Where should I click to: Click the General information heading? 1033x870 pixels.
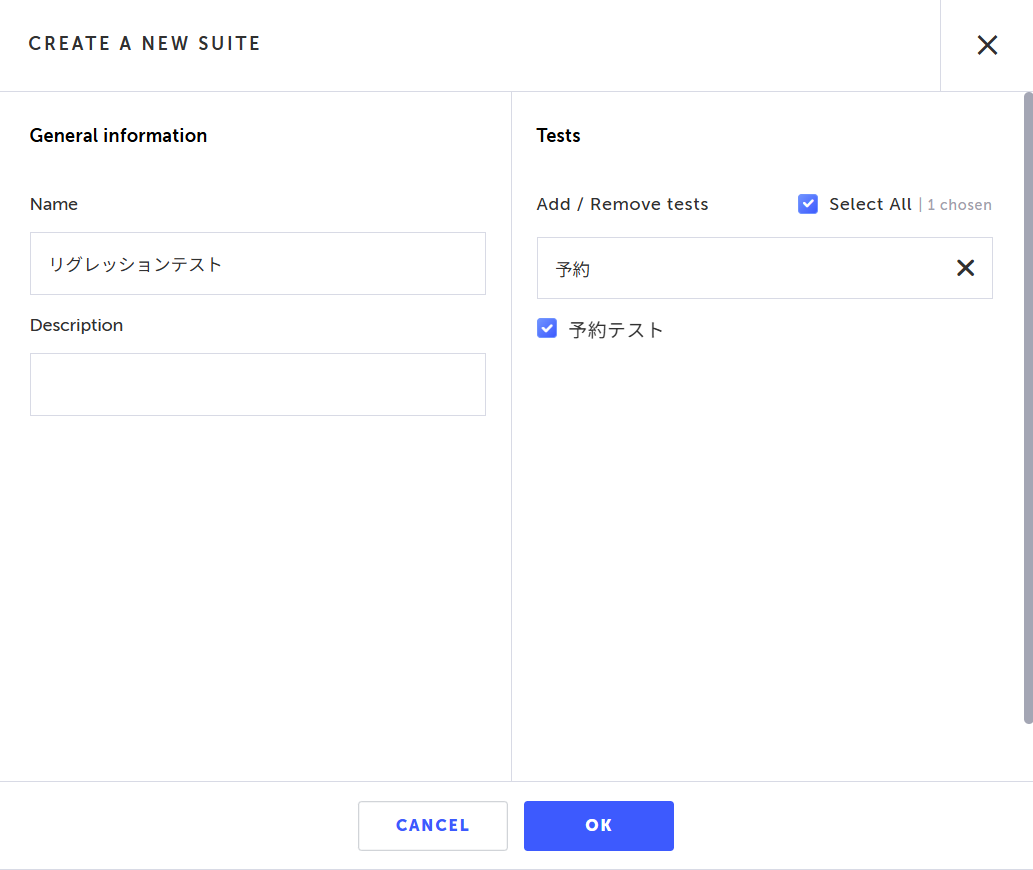119,136
